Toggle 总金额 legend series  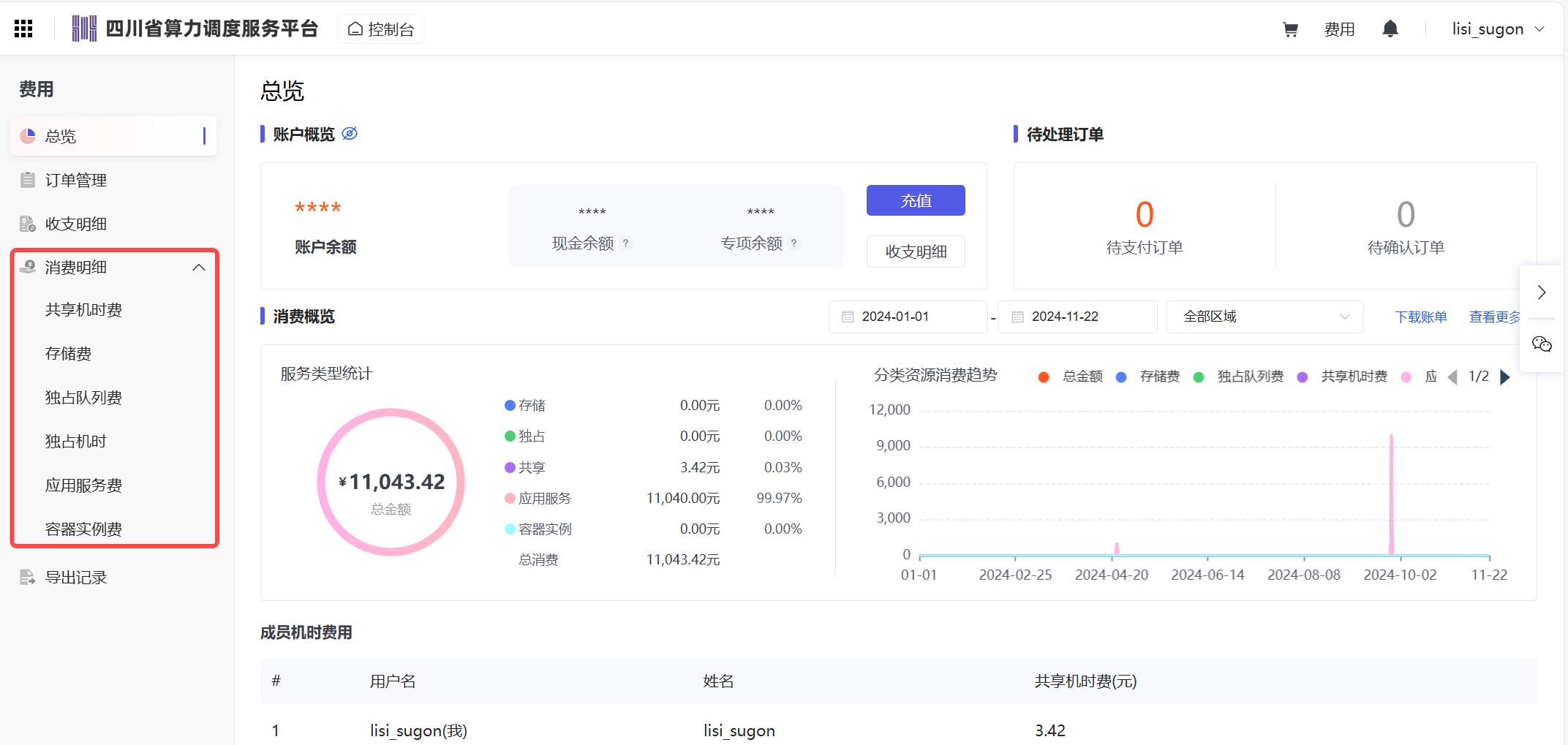tap(1070, 377)
